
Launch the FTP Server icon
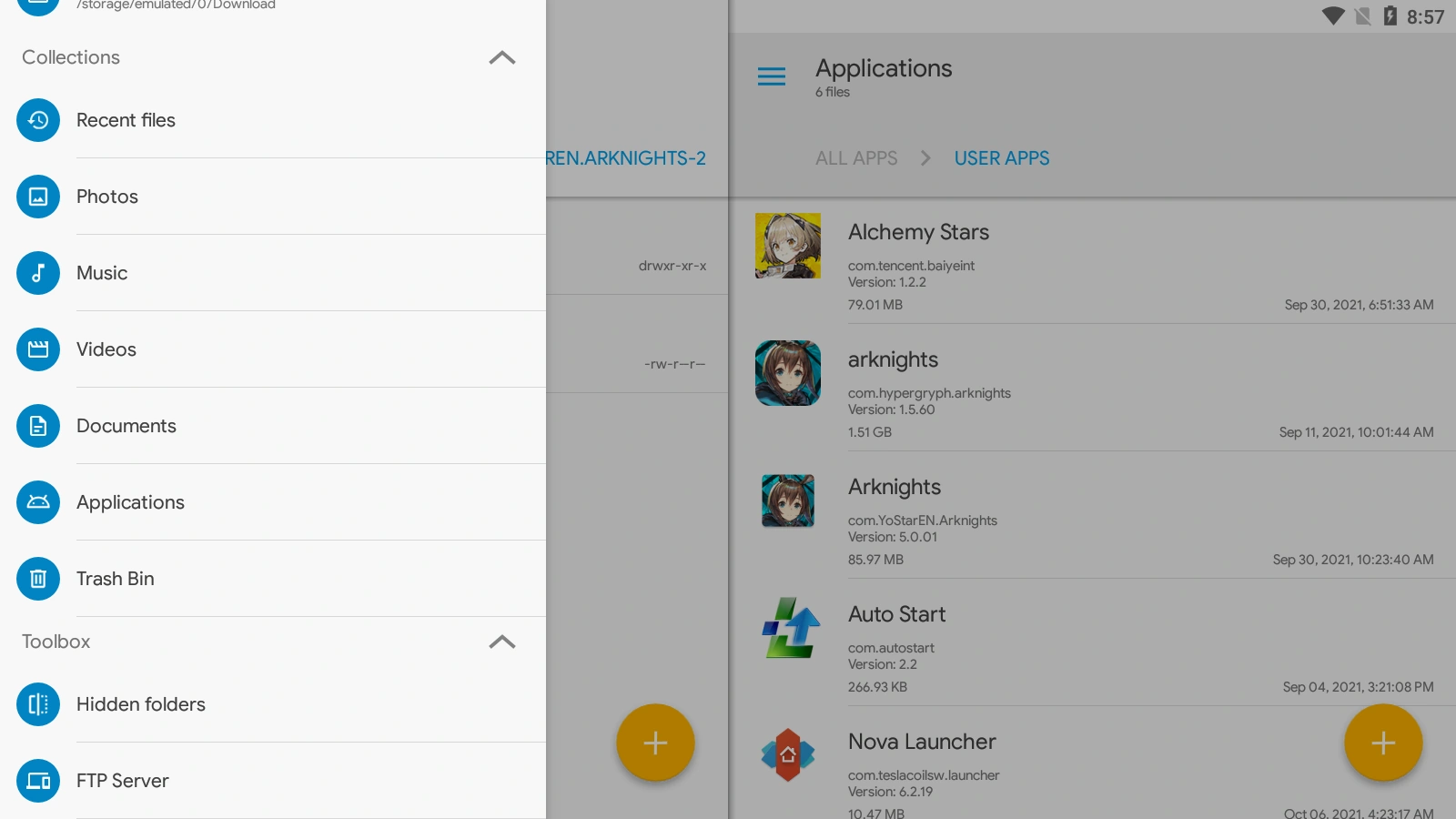point(38,781)
